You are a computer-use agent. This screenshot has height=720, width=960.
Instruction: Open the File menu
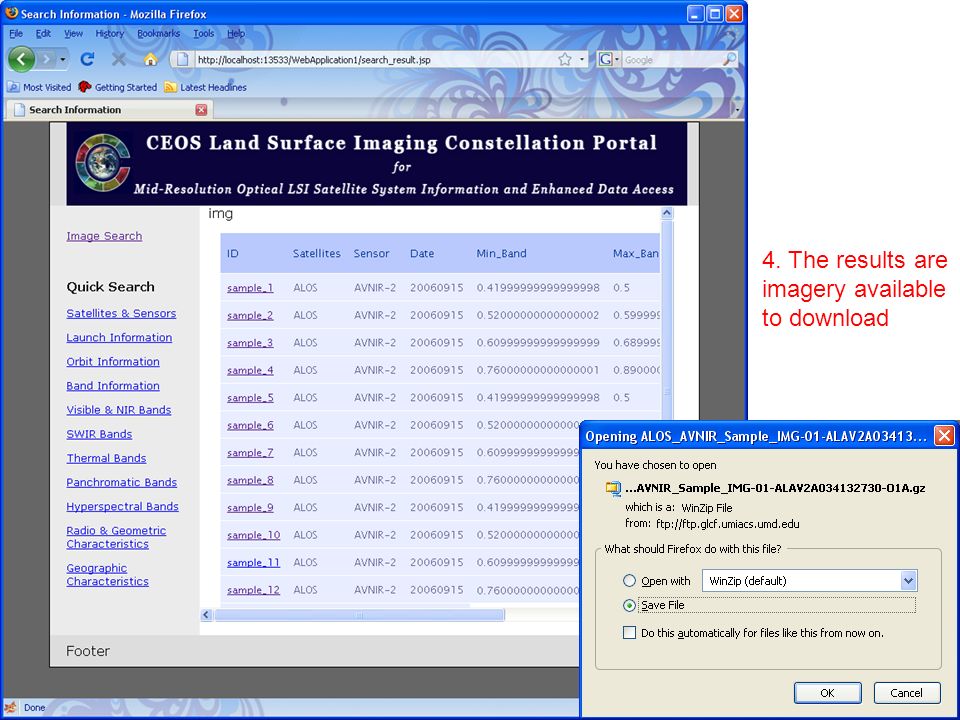tap(16, 34)
